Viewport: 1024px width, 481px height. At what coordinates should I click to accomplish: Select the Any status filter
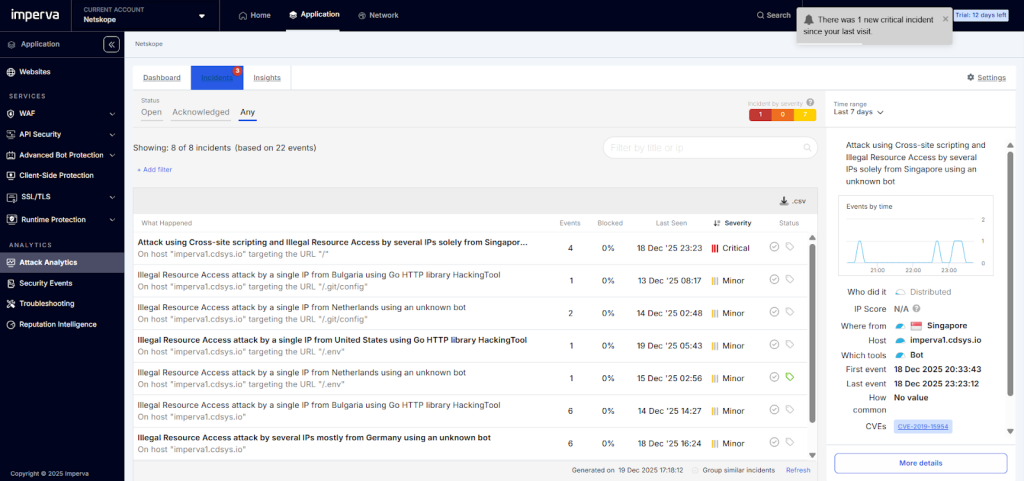tap(248, 112)
